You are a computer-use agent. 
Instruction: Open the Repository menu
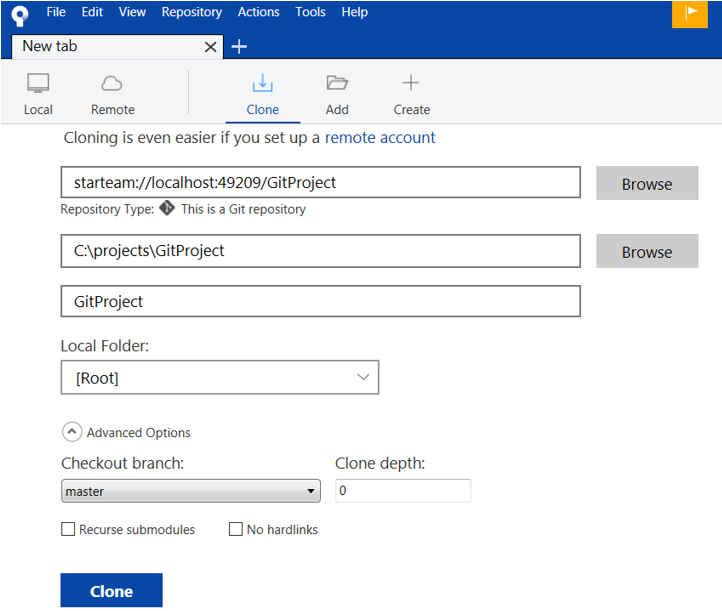[191, 12]
